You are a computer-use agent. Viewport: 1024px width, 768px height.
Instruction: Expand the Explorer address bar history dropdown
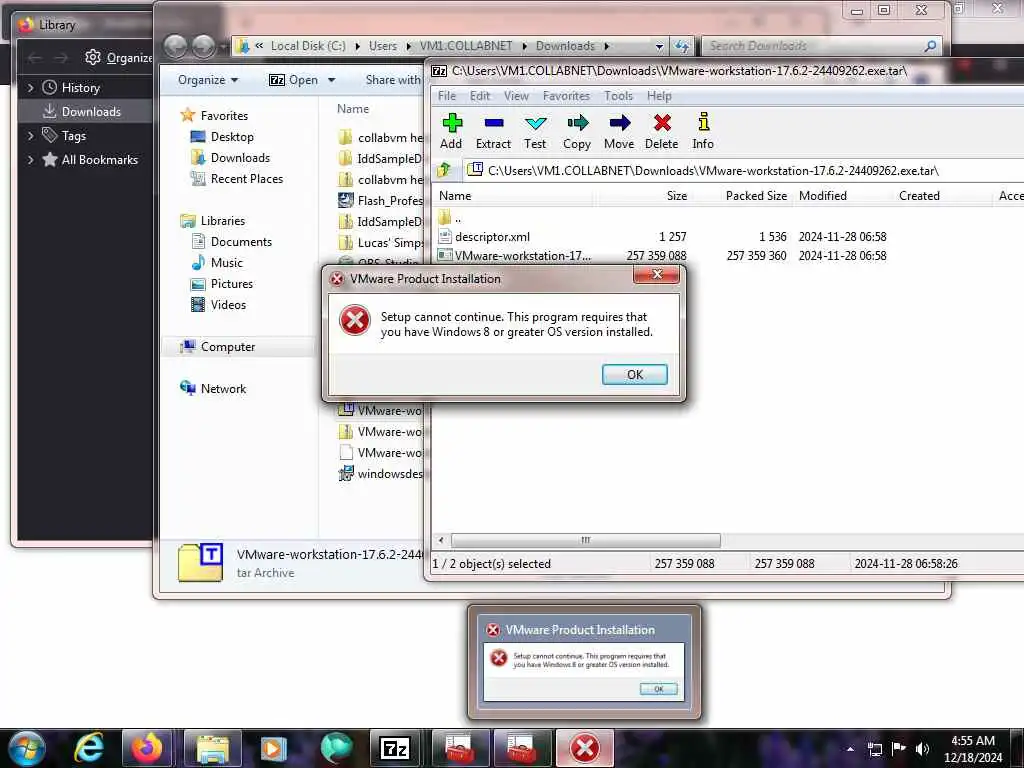tap(659, 46)
